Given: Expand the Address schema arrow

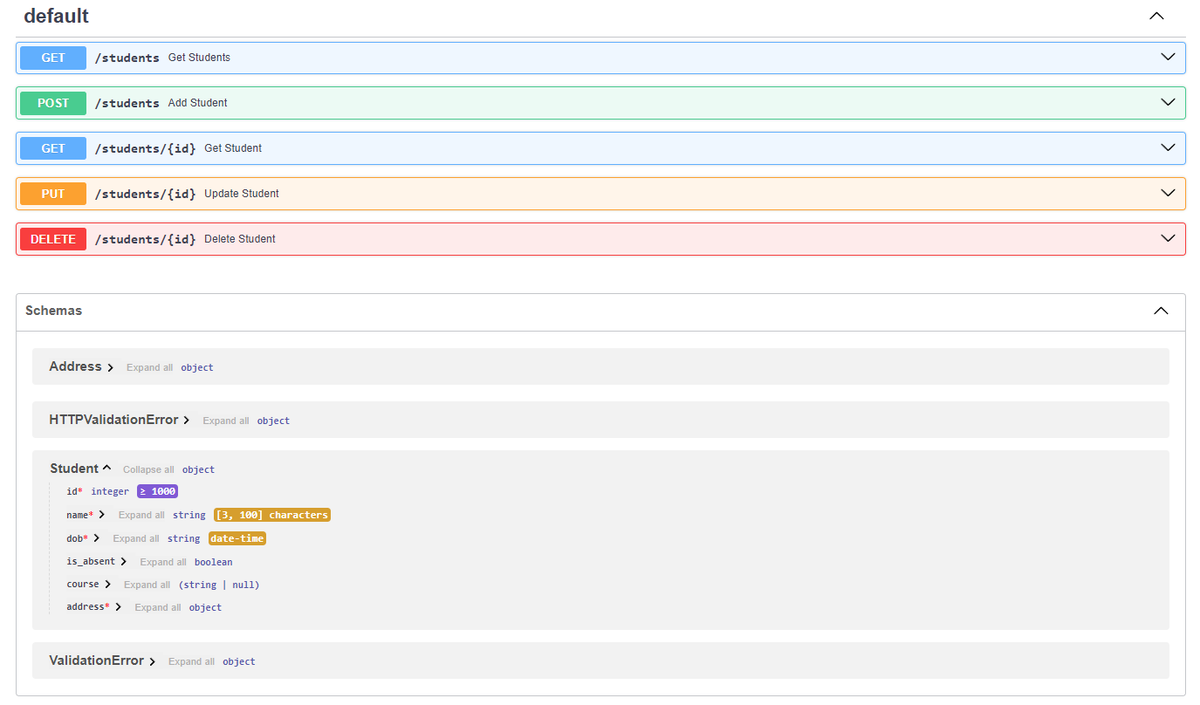Looking at the screenshot, I should point(110,368).
